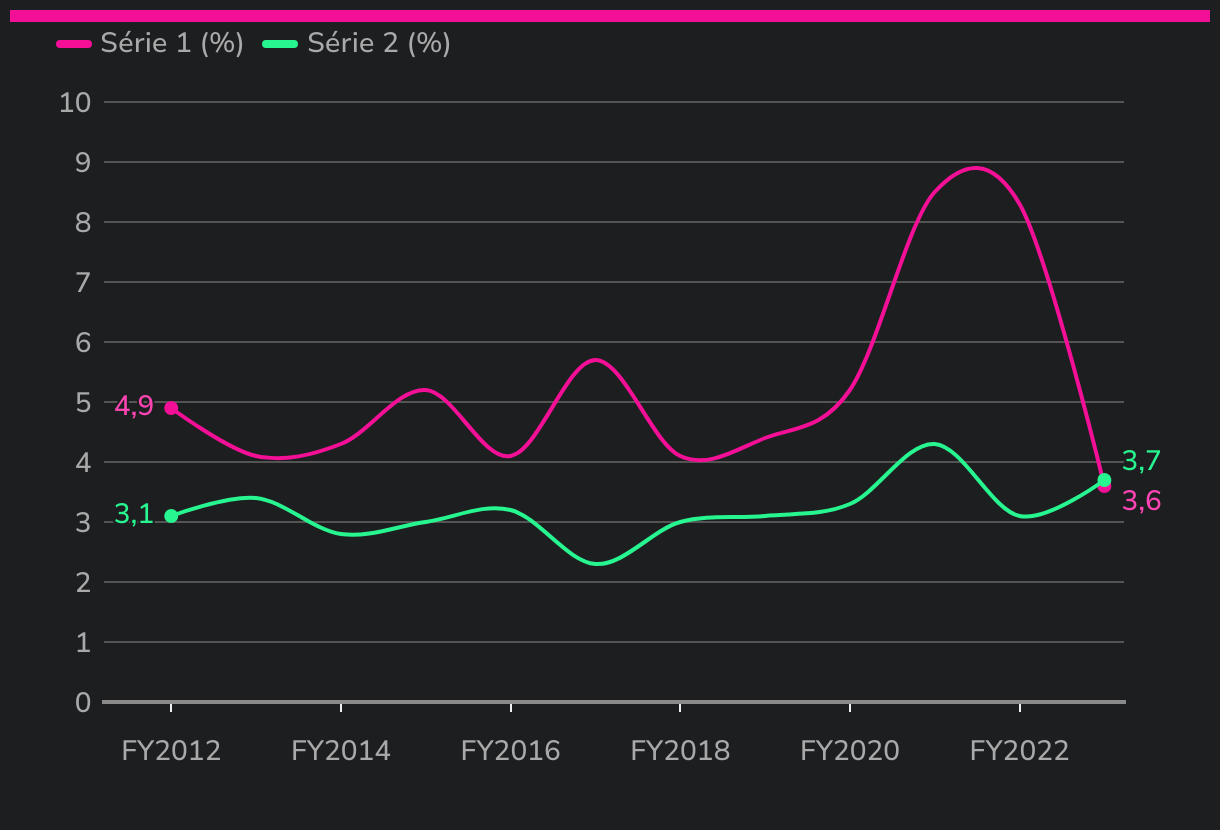Image resolution: width=1220 pixels, height=830 pixels.
Task: Click the green 3,1 data label
Action: pyautogui.click(x=134, y=514)
